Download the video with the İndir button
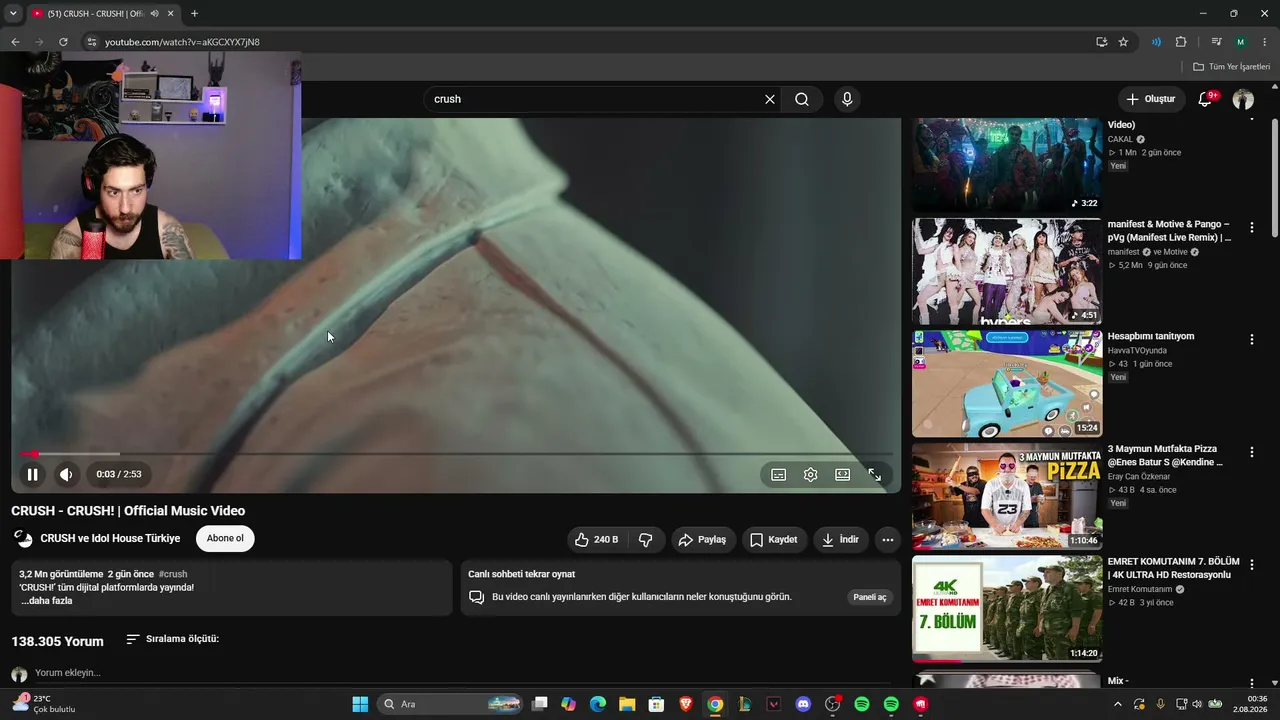The width and height of the screenshot is (1280, 720). coord(840,540)
